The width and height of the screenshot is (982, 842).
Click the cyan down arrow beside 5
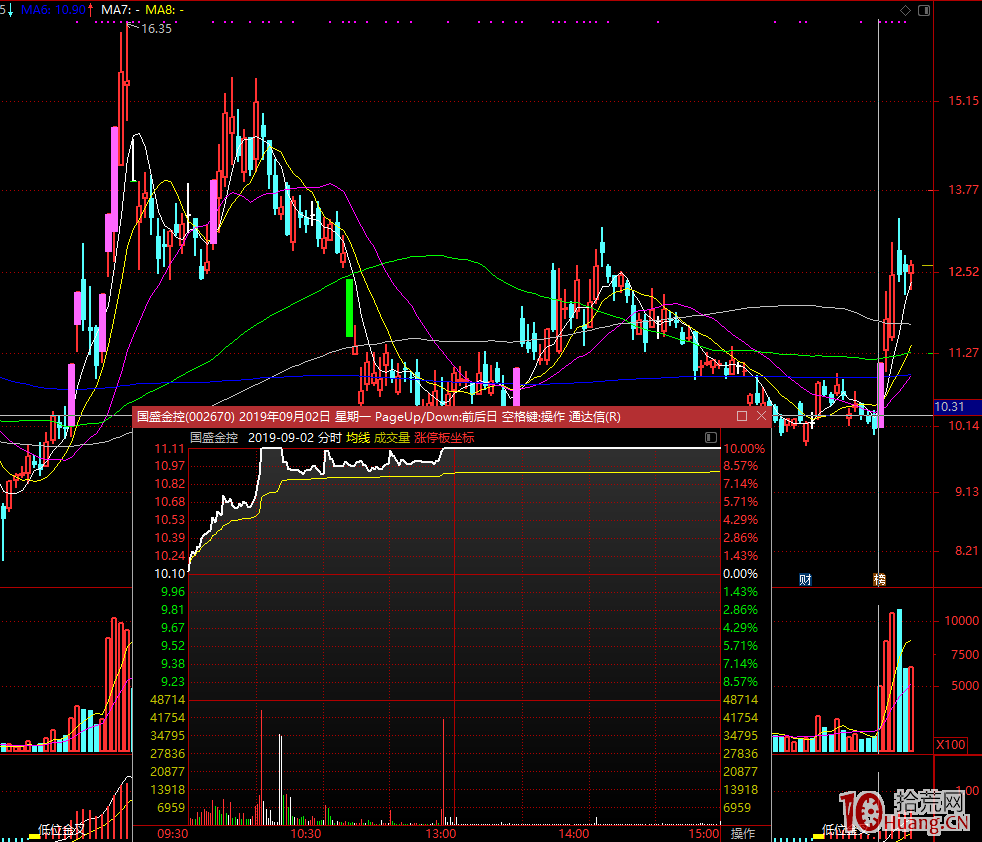click(x=11, y=10)
